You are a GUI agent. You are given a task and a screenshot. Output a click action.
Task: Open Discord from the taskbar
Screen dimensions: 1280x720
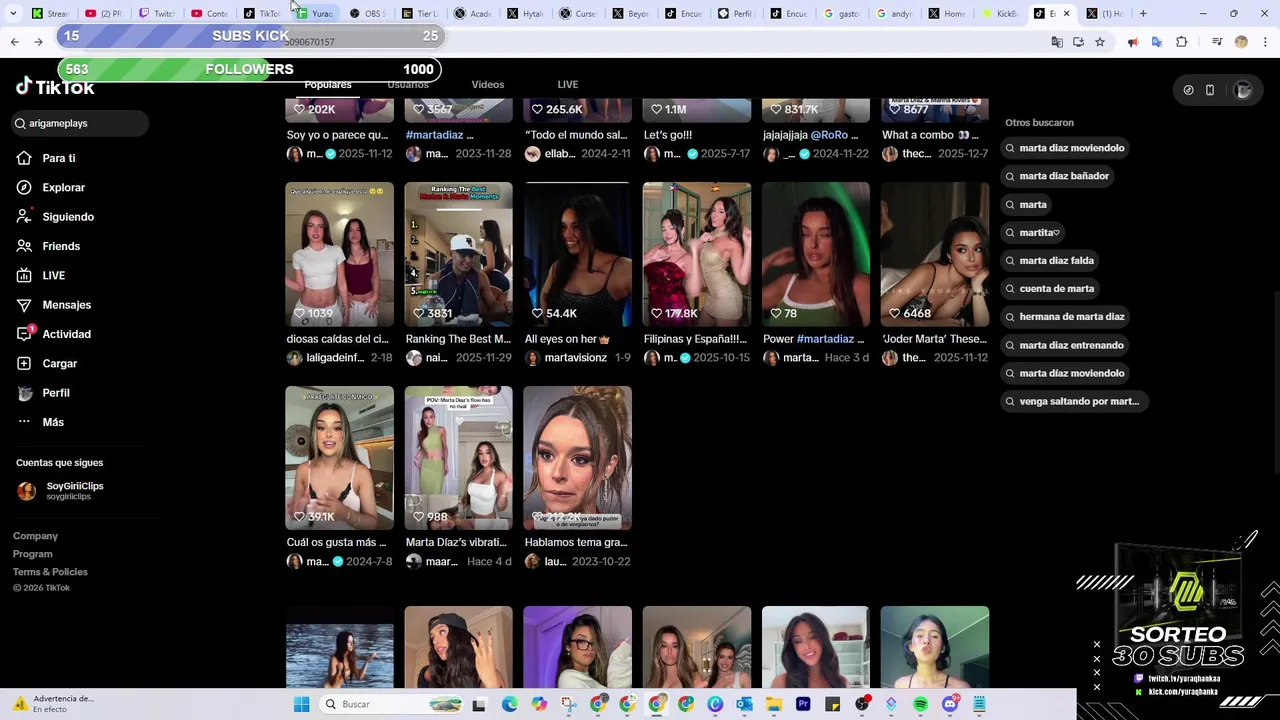[950, 704]
